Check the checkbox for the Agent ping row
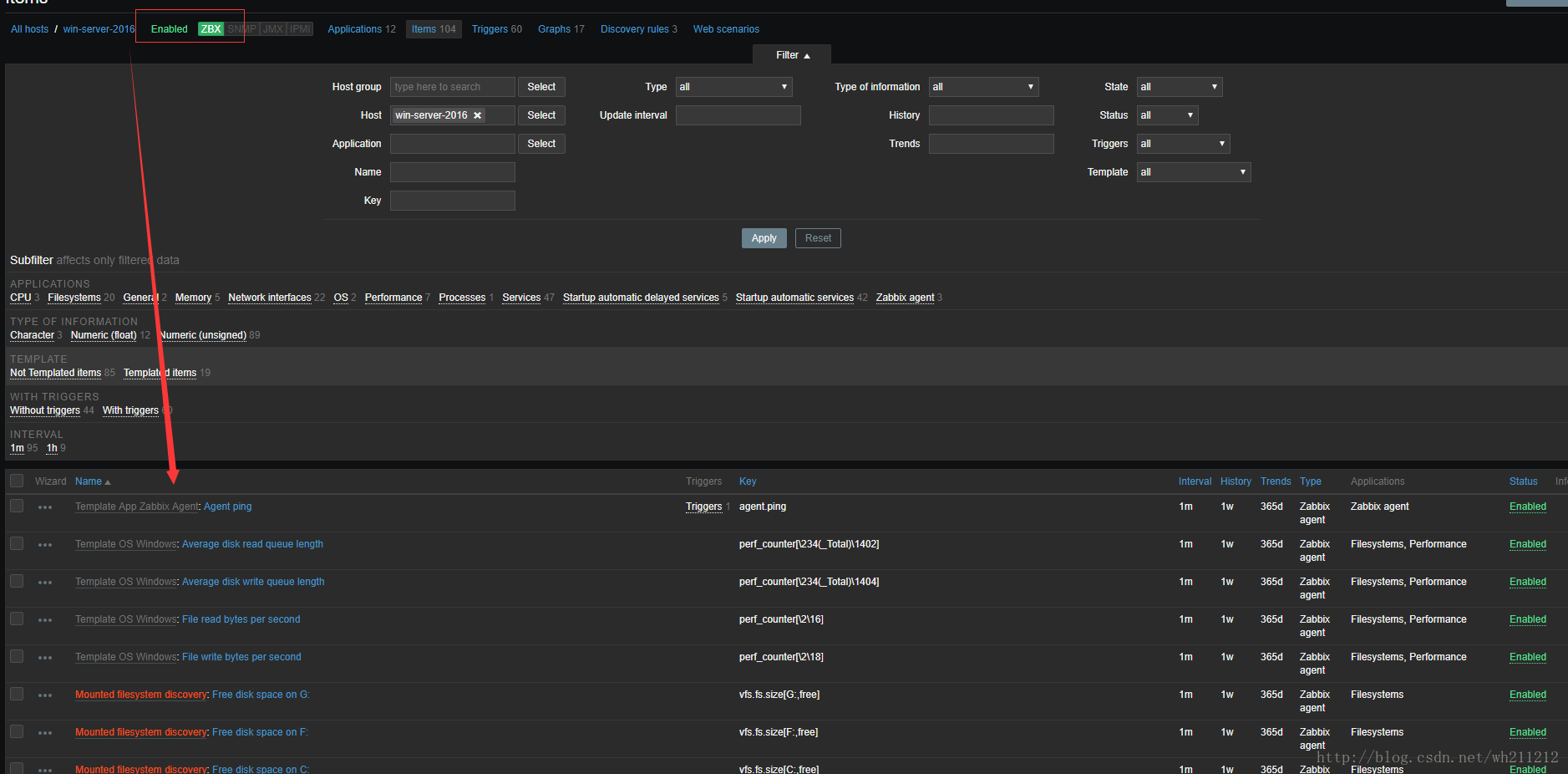 click(17, 506)
